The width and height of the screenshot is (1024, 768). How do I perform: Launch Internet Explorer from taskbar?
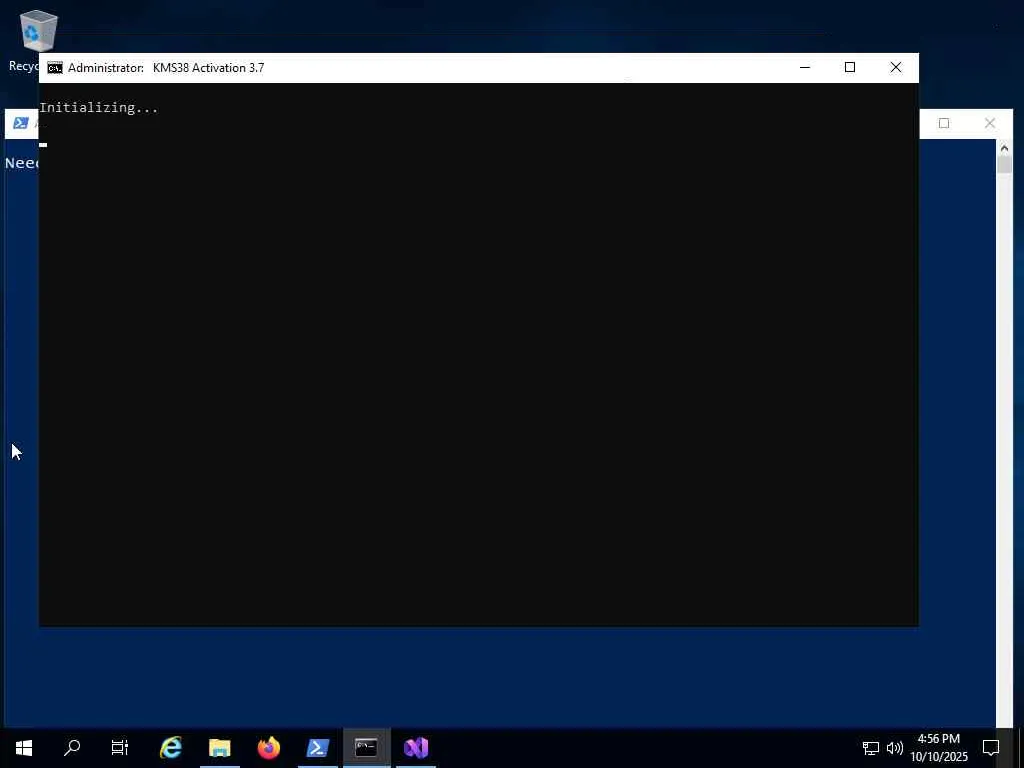click(171, 748)
